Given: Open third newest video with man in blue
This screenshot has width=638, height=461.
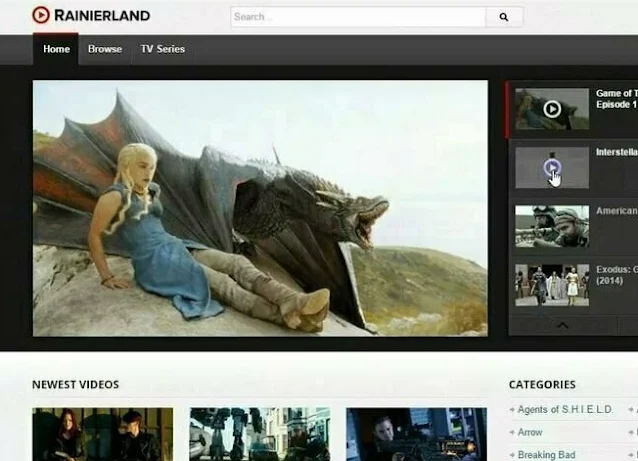Looking at the screenshot, I should (416, 434).
